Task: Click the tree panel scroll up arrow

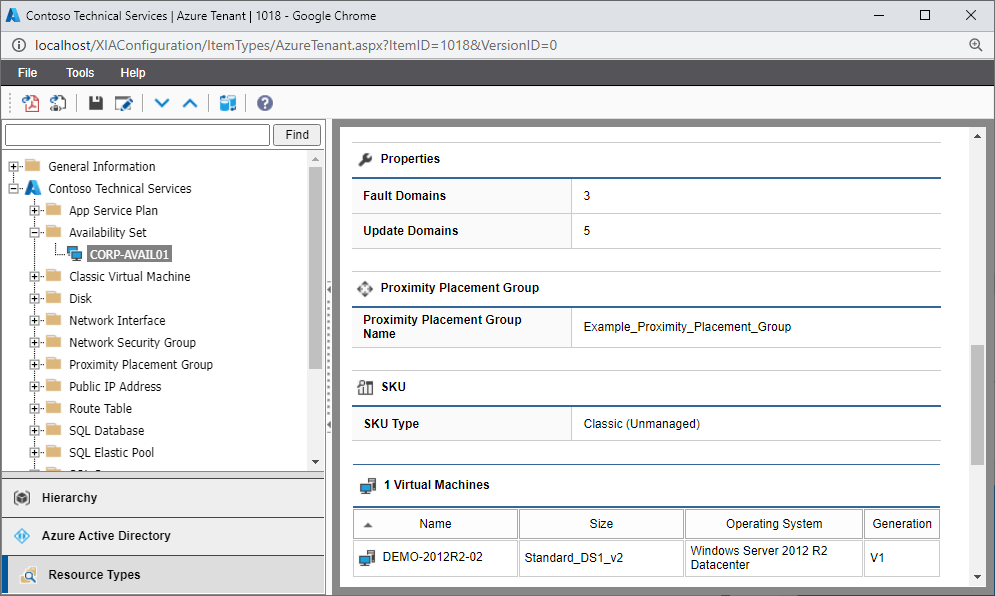Action: point(315,159)
